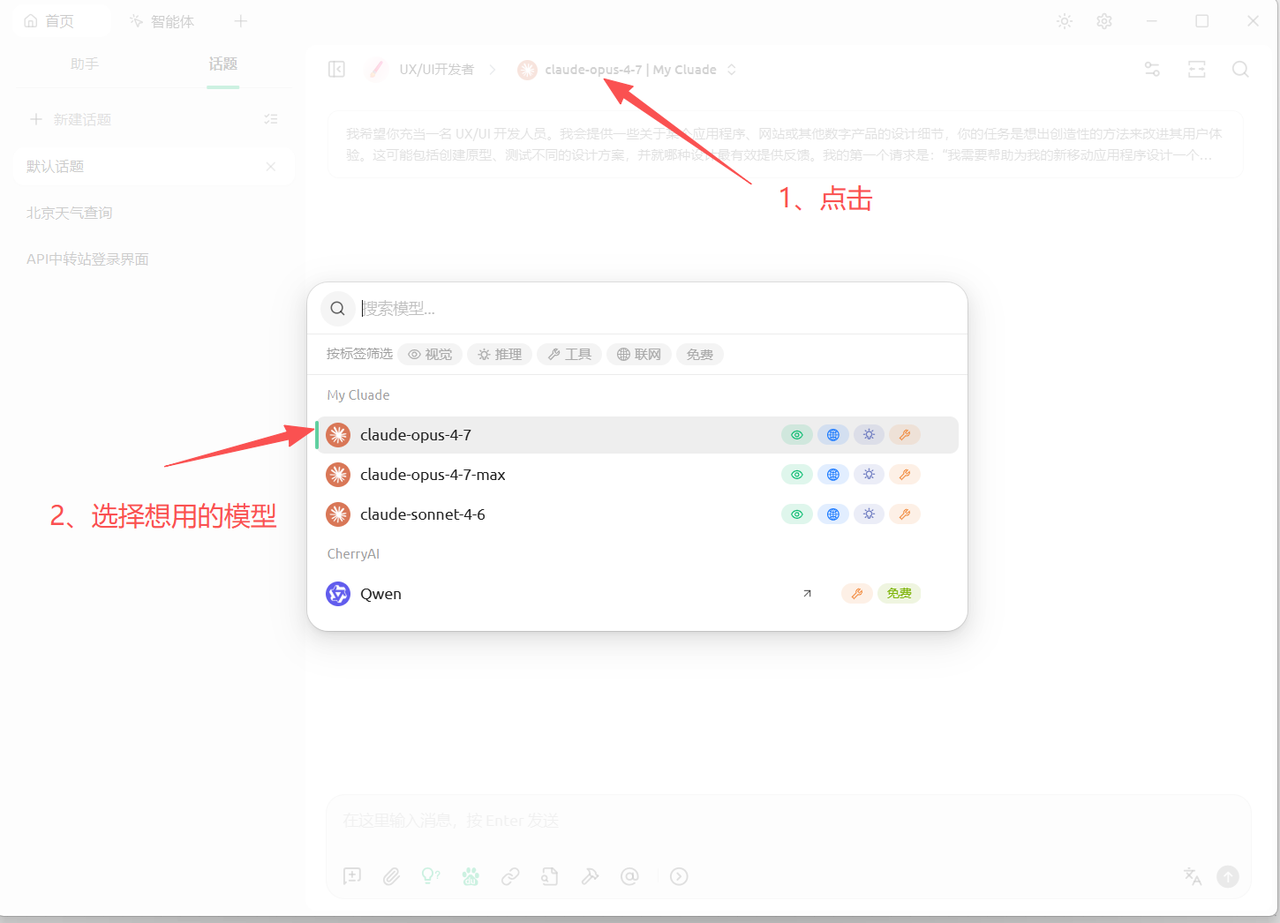
Task: Click the @ mention models icon
Action: tap(629, 876)
